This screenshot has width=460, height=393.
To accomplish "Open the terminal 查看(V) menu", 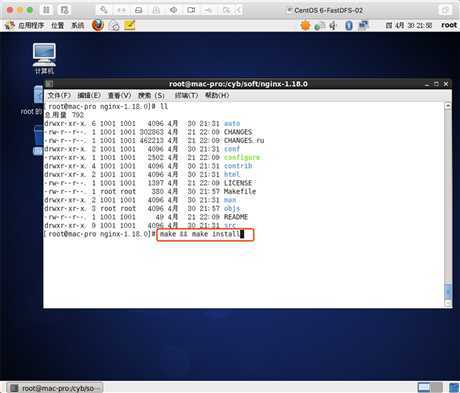I will [x=119, y=95].
